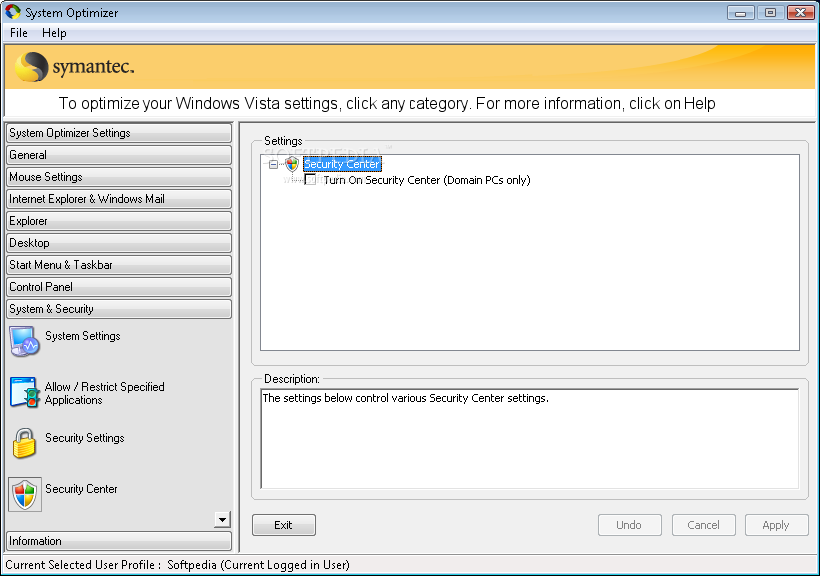Viewport: 820px width, 576px height.
Task: Click the System Optimizer title bar app icon
Action: 13,12
